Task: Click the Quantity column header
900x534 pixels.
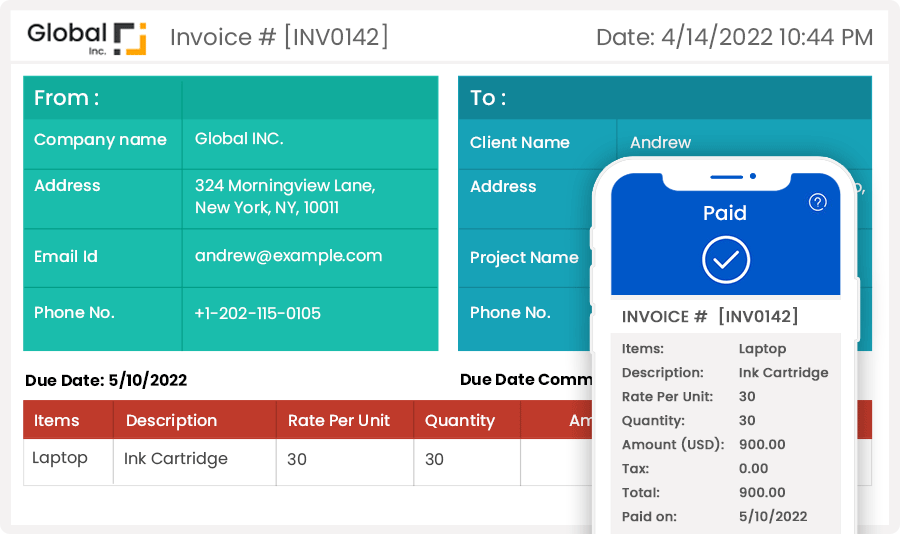Action: (459, 420)
